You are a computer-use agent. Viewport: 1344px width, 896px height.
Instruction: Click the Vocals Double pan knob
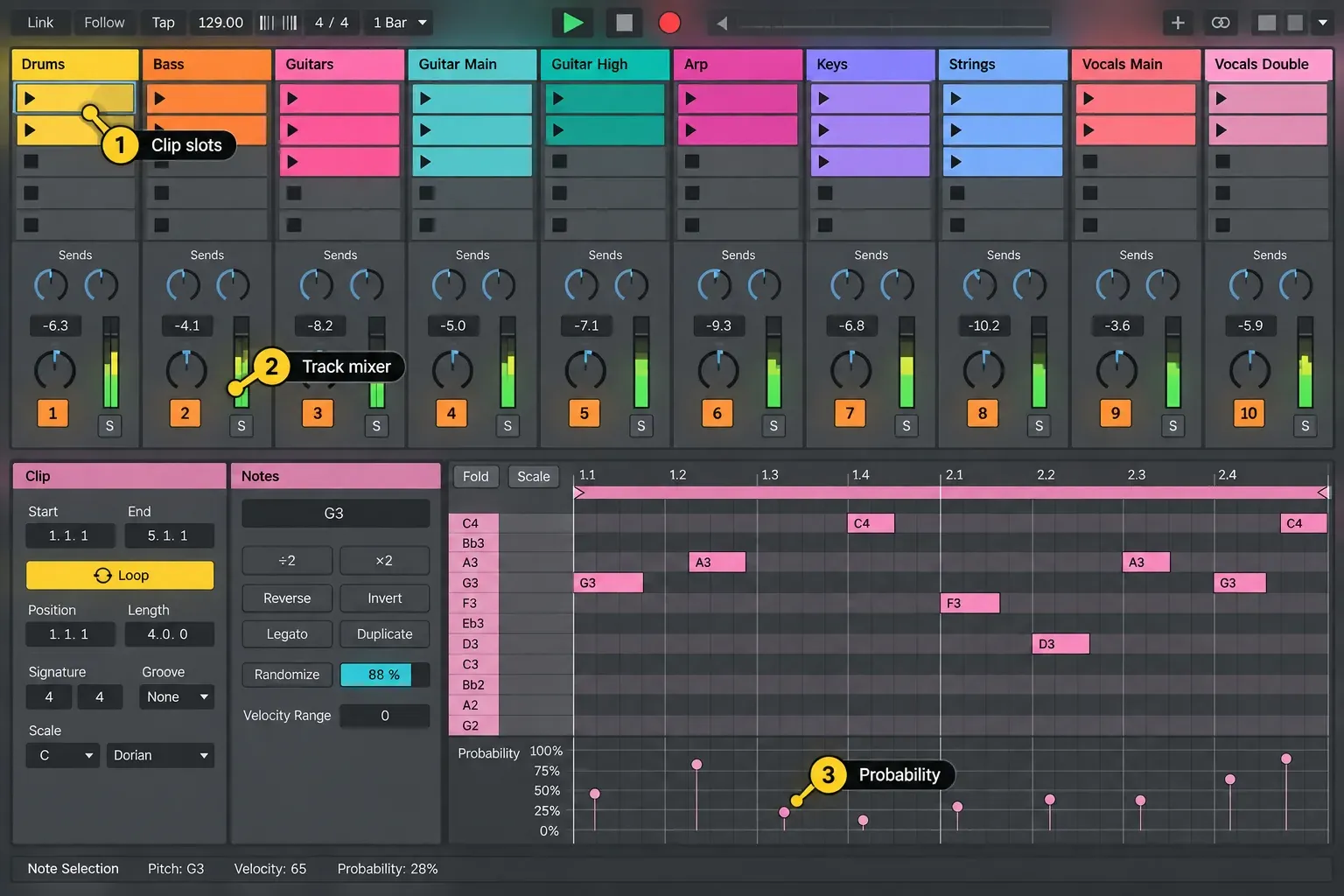click(x=1249, y=370)
